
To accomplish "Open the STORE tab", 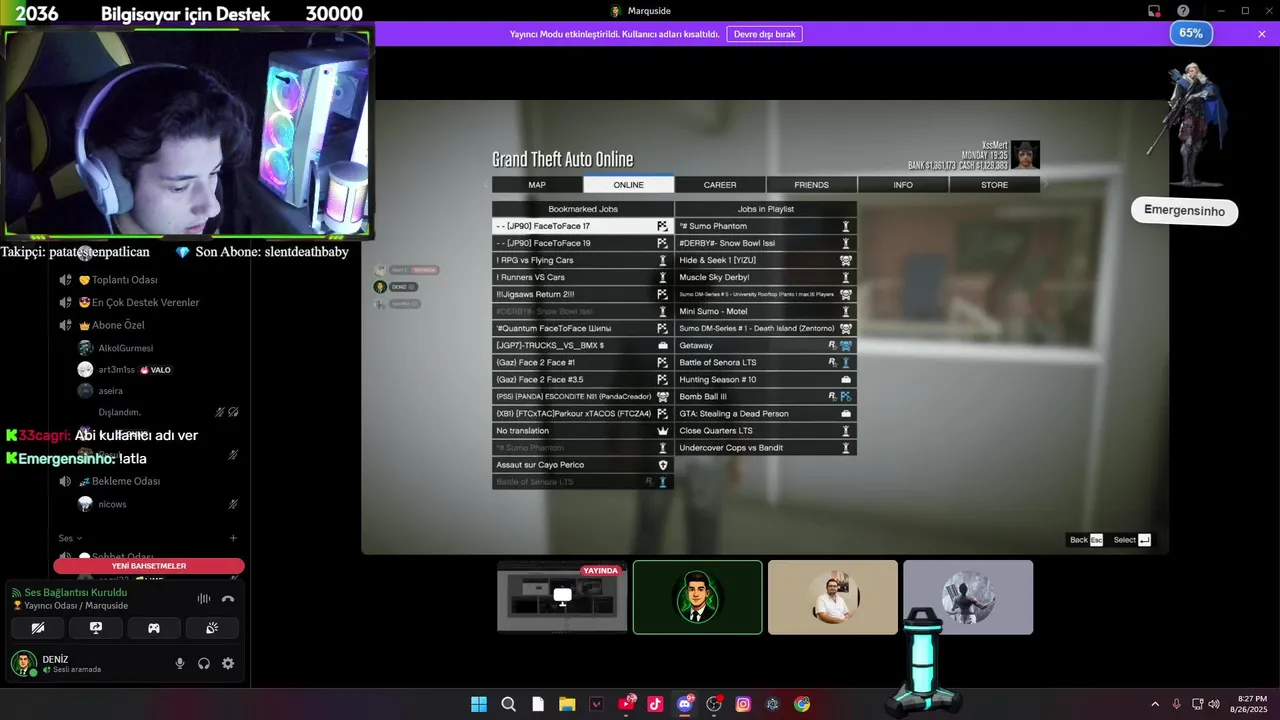I will point(994,185).
